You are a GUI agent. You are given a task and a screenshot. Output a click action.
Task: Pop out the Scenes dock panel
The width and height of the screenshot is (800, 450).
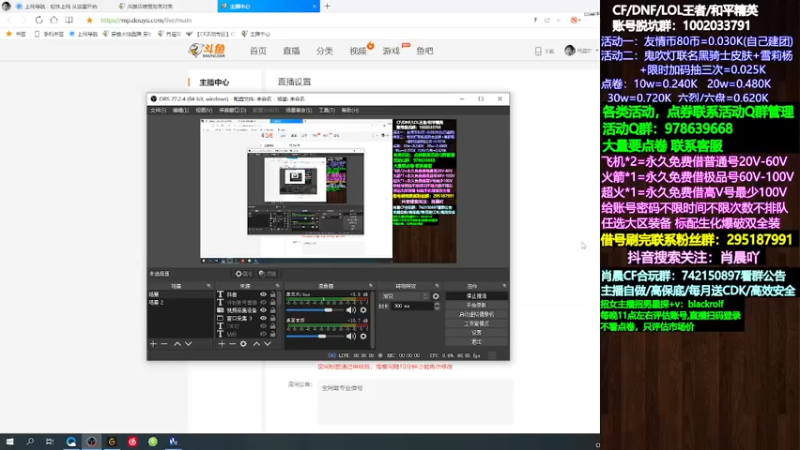pos(208,286)
